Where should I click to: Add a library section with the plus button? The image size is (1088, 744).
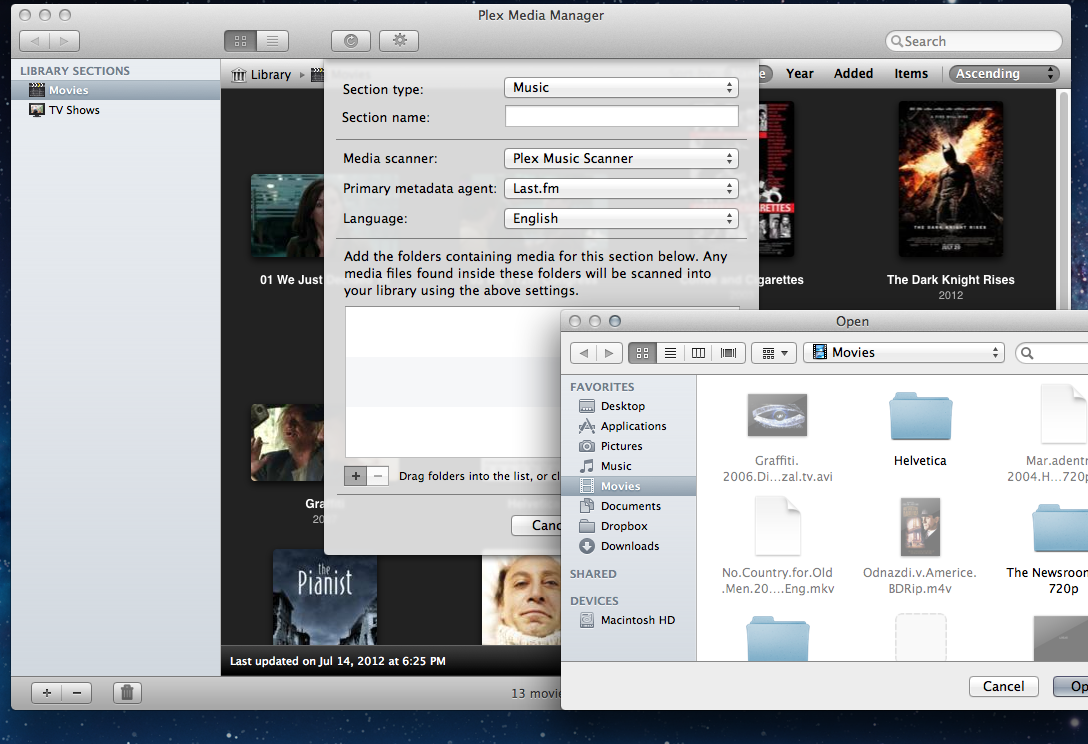(46, 693)
